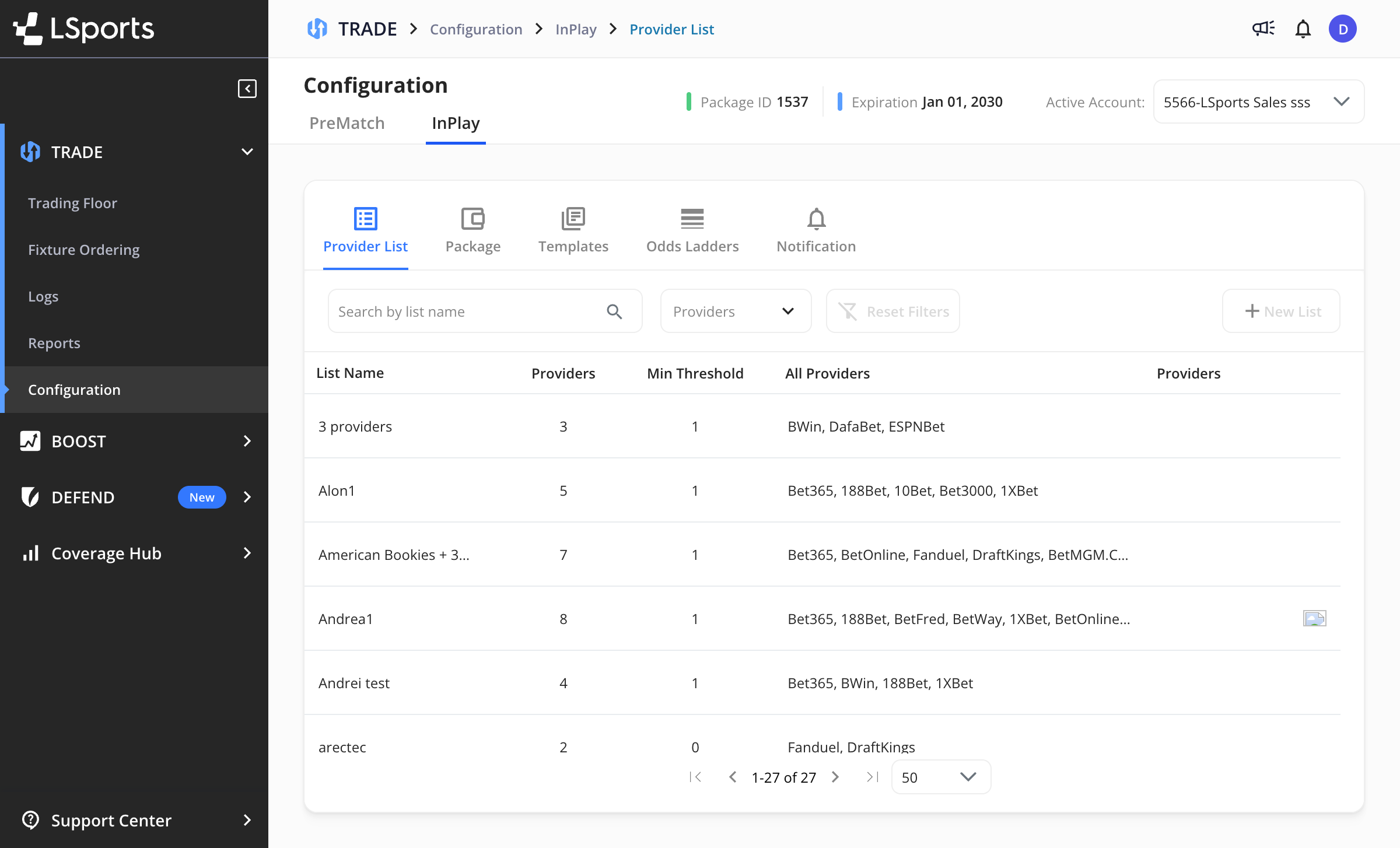Open the page size 50 dropdown

pyautogui.click(x=940, y=777)
